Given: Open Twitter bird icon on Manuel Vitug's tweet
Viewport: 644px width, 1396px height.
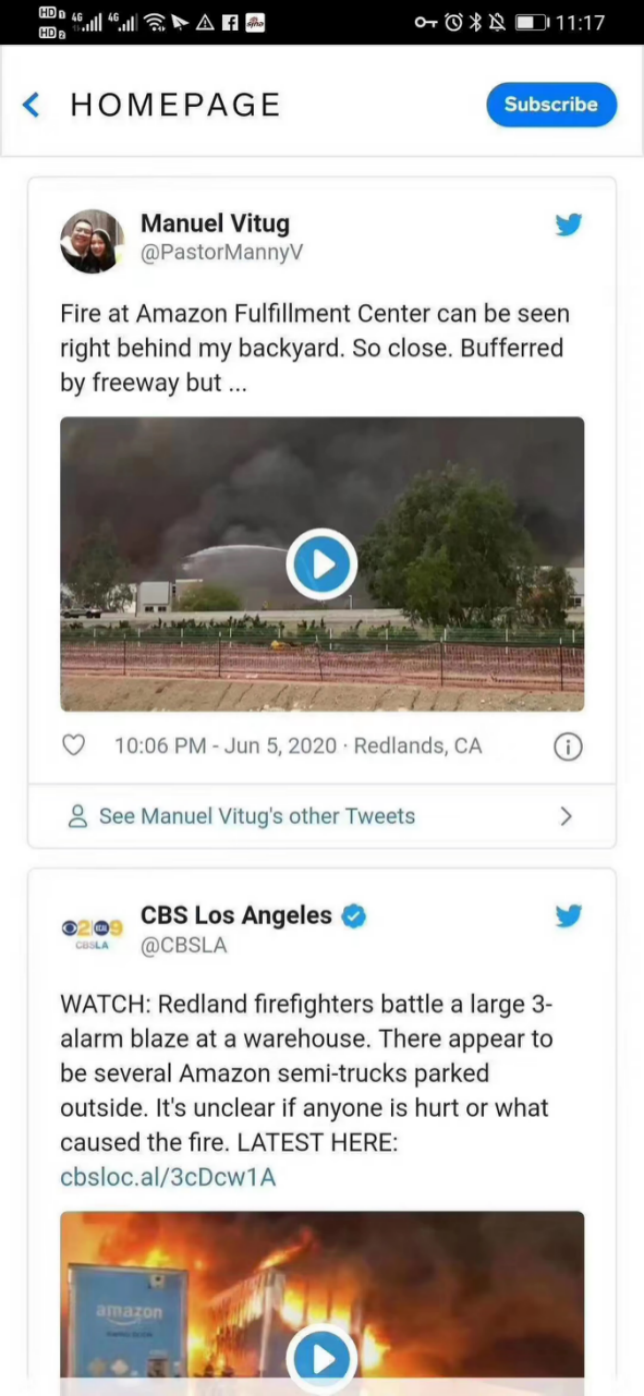Looking at the screenshot, I should [569, 224].
